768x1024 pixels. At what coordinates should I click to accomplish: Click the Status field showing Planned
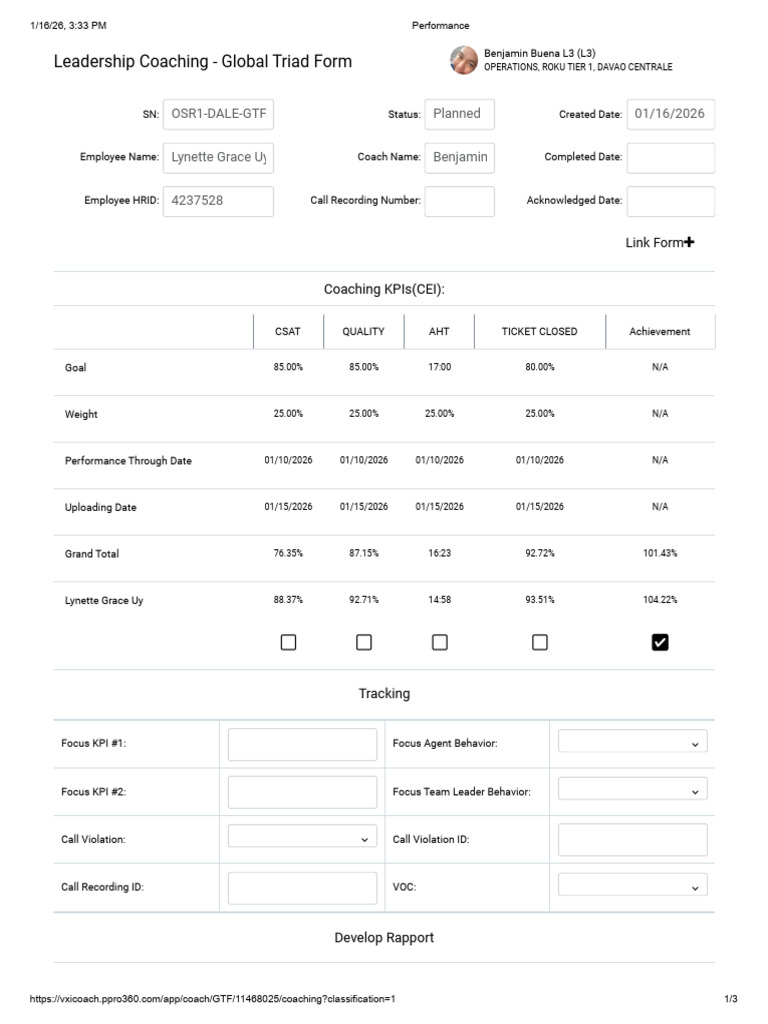[x=460, y=114]
